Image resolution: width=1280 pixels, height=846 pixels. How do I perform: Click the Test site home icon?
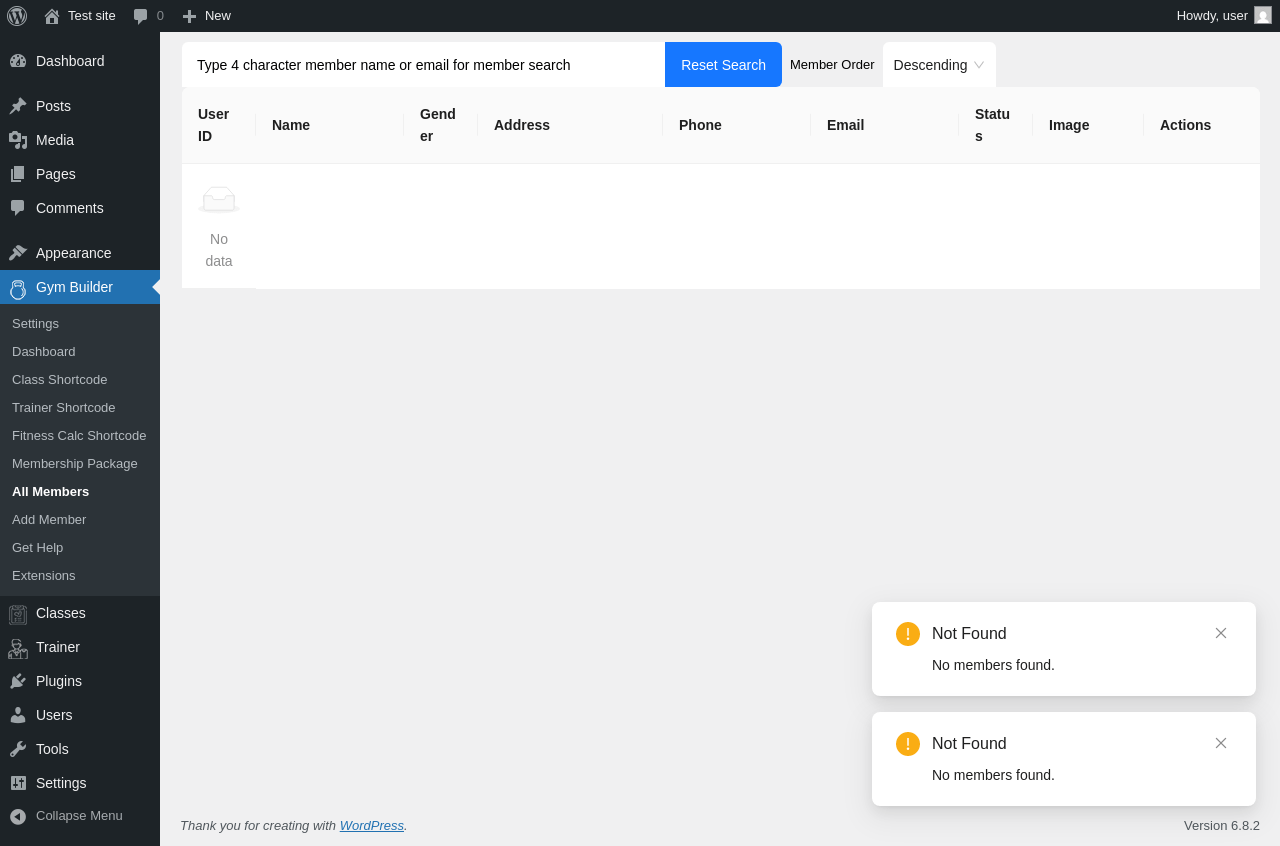pyautogui.click(x=52, y=16)
